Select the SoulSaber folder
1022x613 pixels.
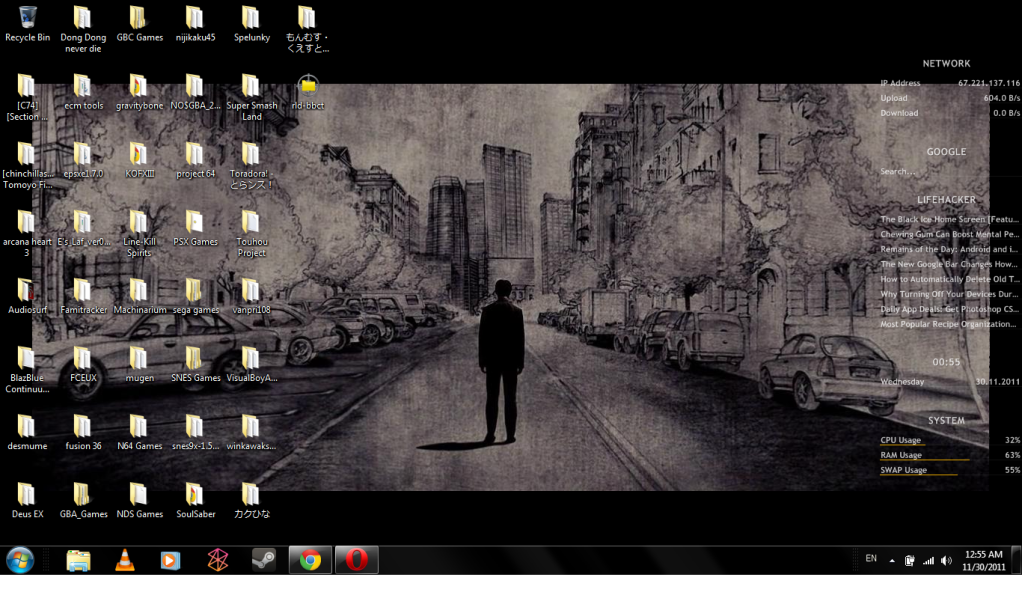pyautogui.click(x=196, y=500)
